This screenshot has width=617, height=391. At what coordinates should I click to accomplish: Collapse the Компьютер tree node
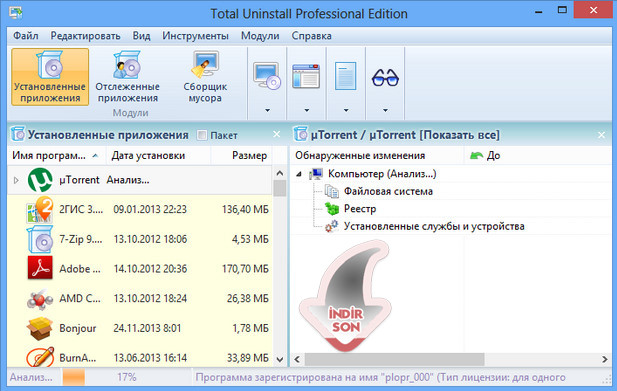(299, 174)
